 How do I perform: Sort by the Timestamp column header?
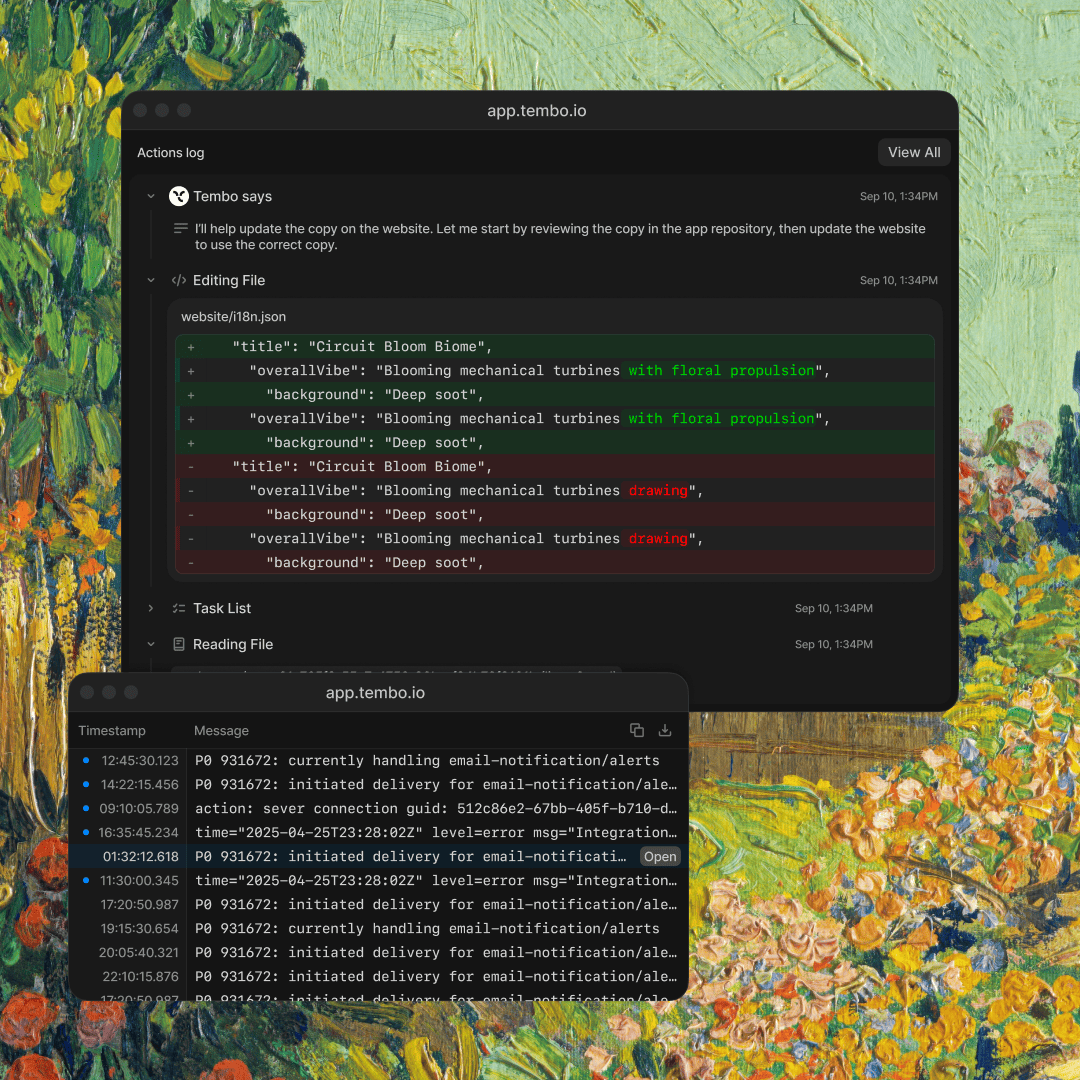112,731
